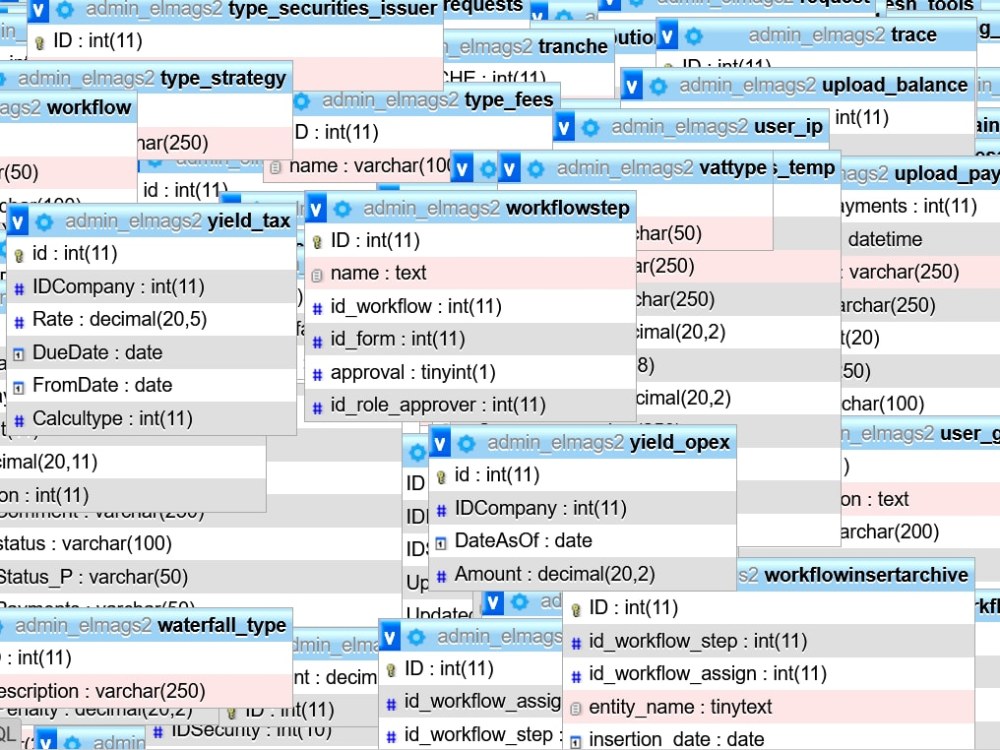Open the gear options of workflowstep table
This screenshot has height=750, width=1000.
342,209
